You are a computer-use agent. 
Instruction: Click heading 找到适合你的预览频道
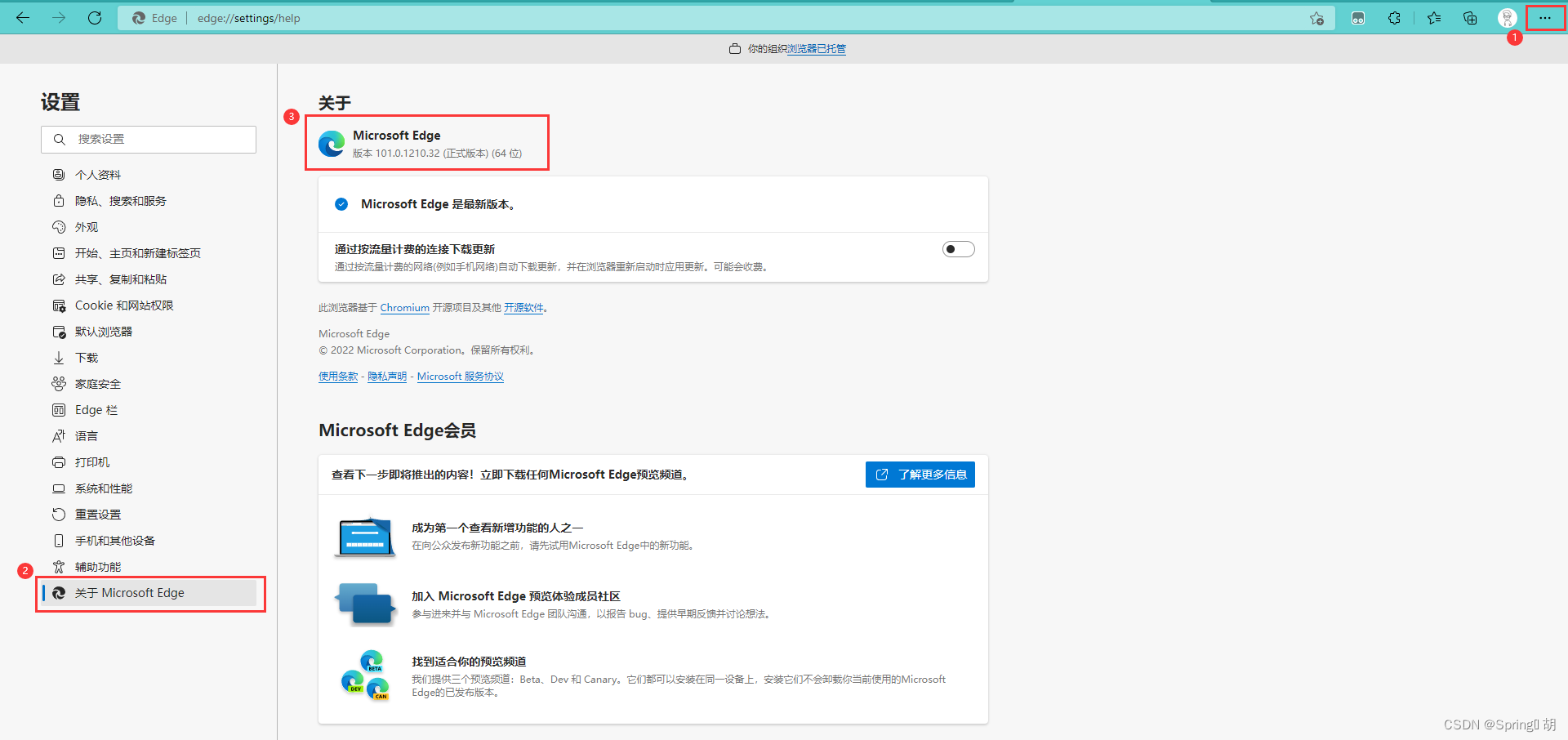[x=469, y=662]
